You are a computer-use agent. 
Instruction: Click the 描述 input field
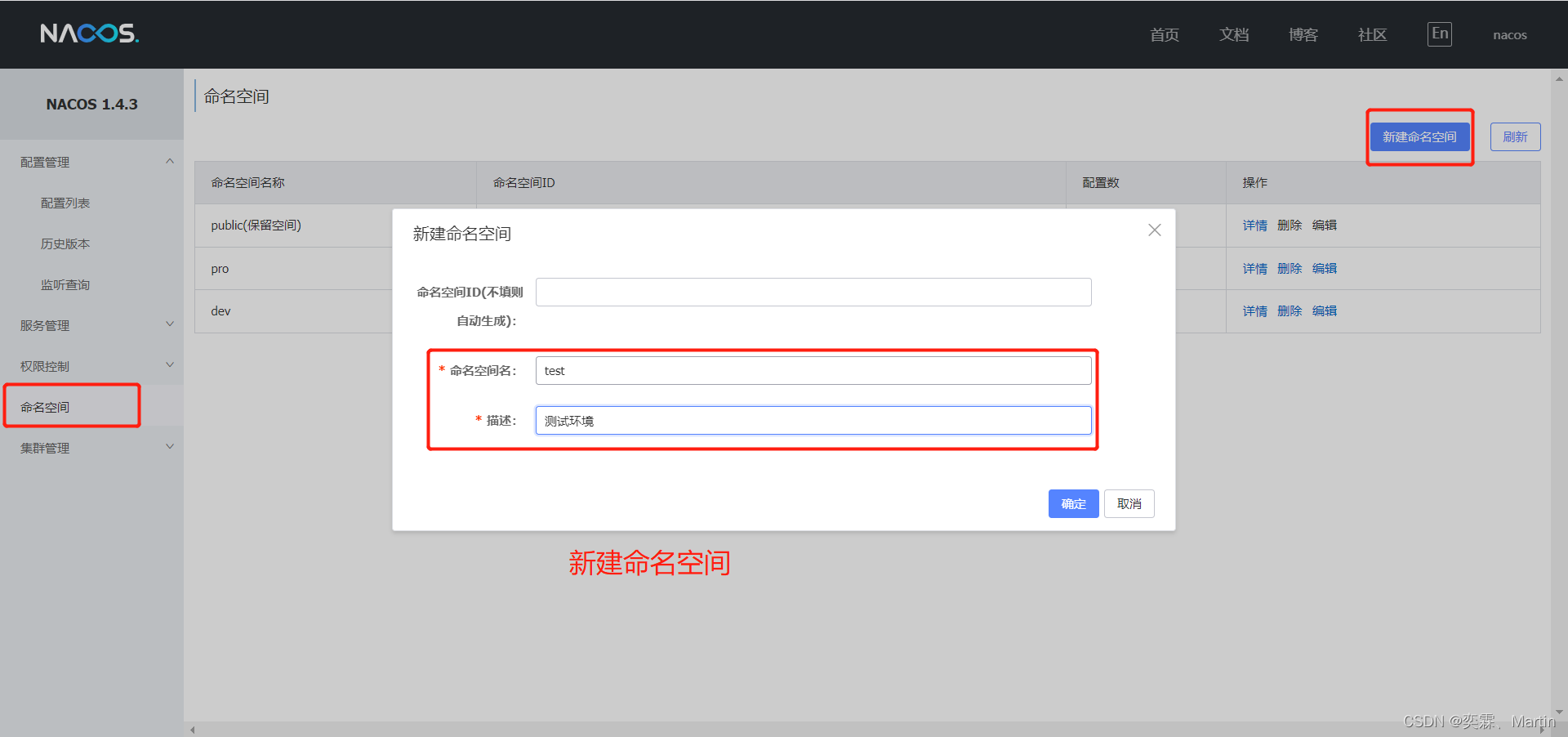(x=813, y=421)
